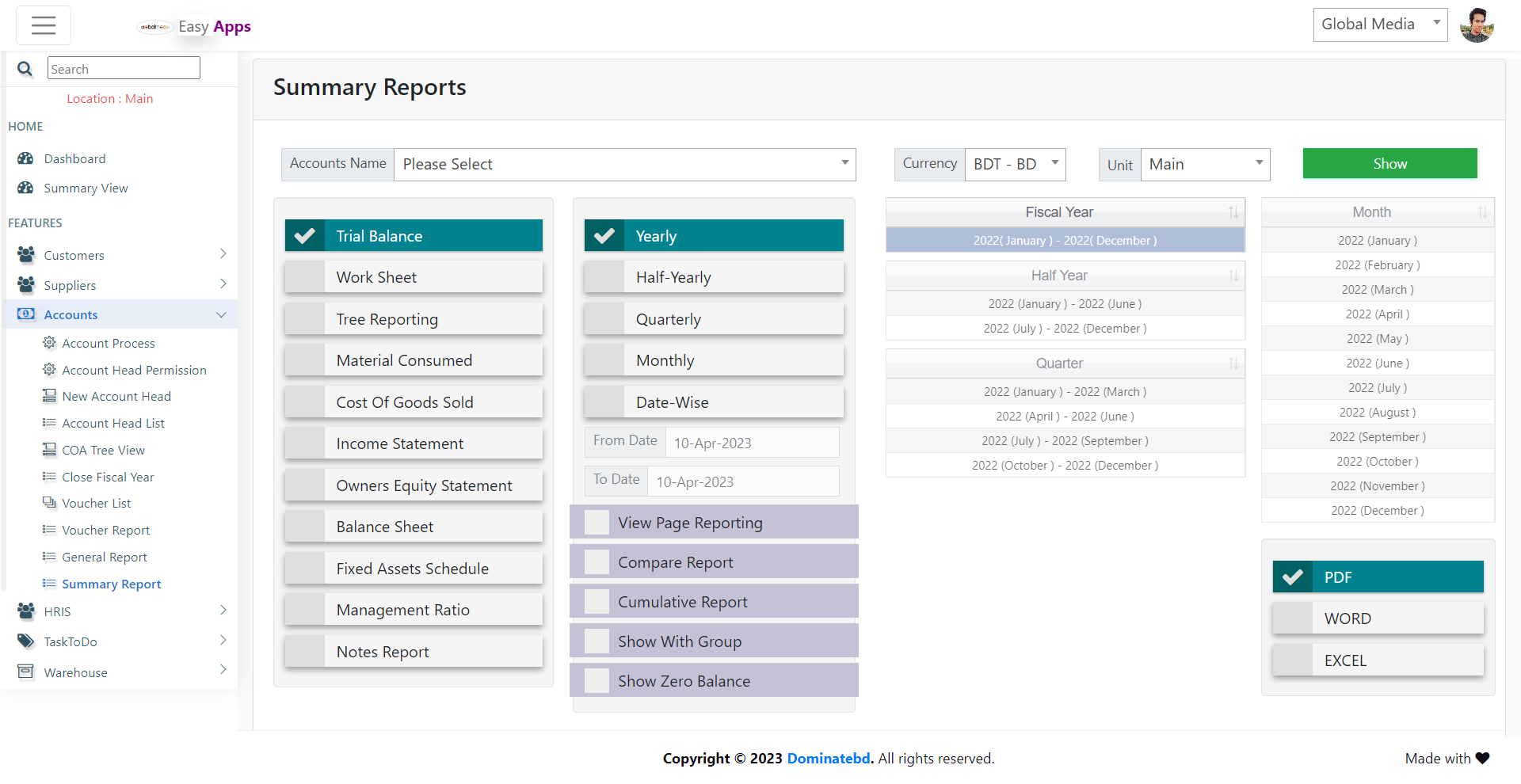Uncheck the Trial Balance option
The height and width of the screenshot is (784, 1521).
click(414, 236)
